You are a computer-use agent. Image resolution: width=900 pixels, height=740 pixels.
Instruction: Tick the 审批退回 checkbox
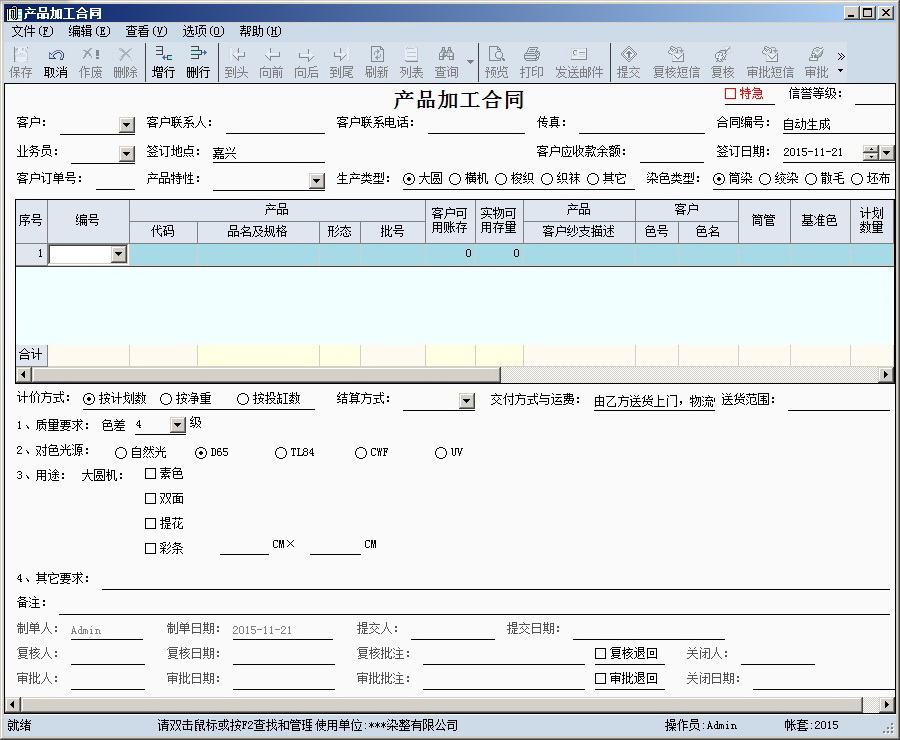coord(600,679)
